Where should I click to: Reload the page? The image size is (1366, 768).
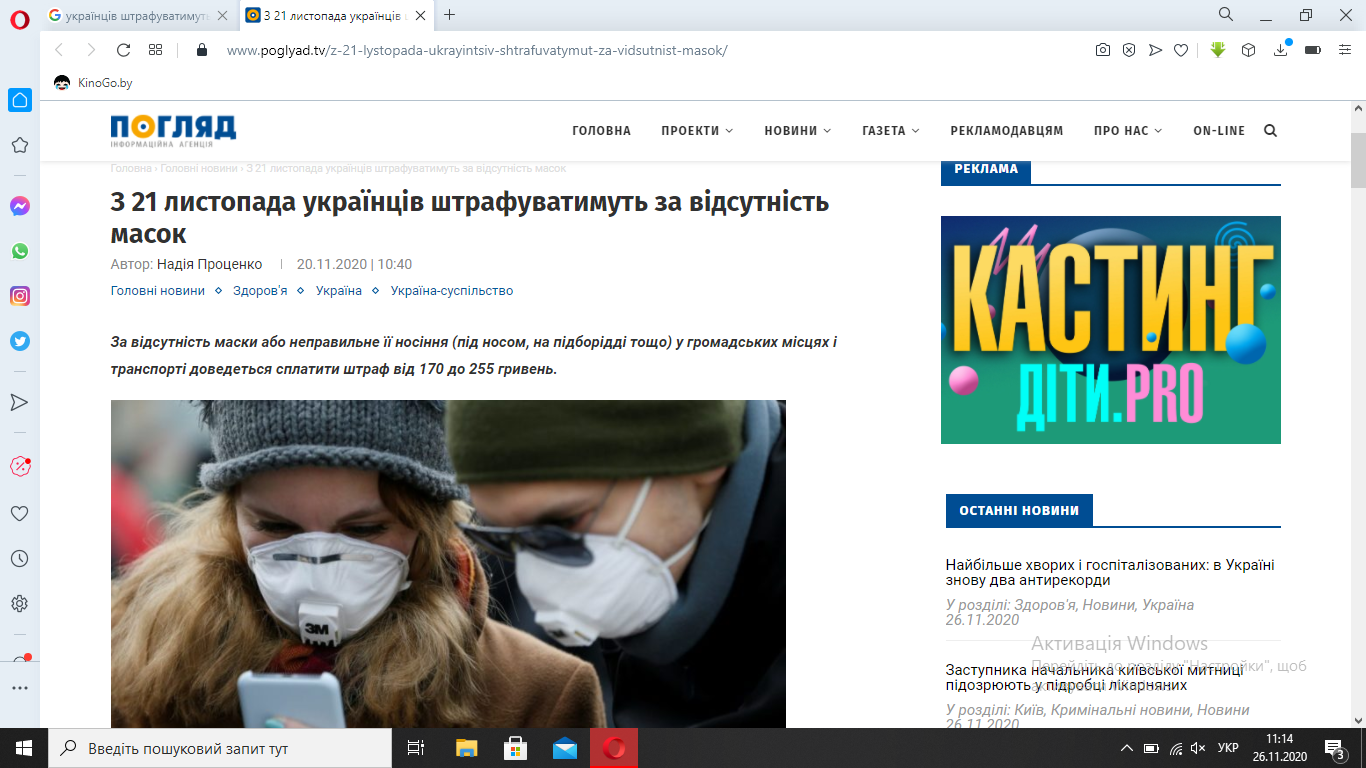pyautogui.click(x=124, y=50)
